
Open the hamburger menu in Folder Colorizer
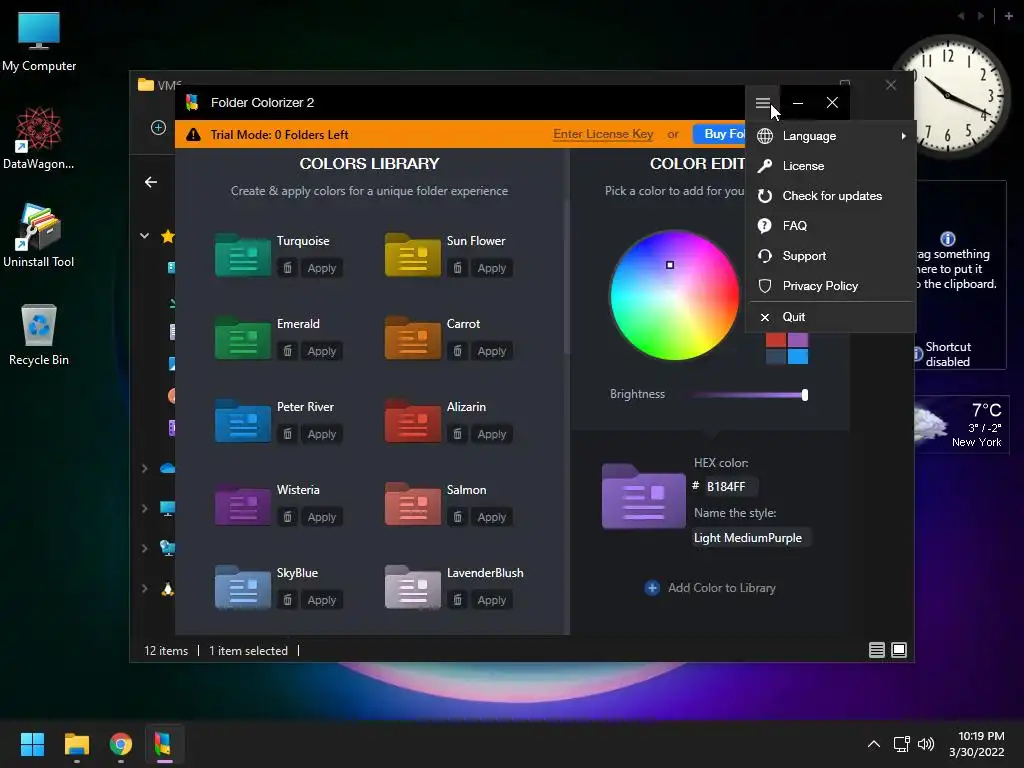(x=763, y=103)
